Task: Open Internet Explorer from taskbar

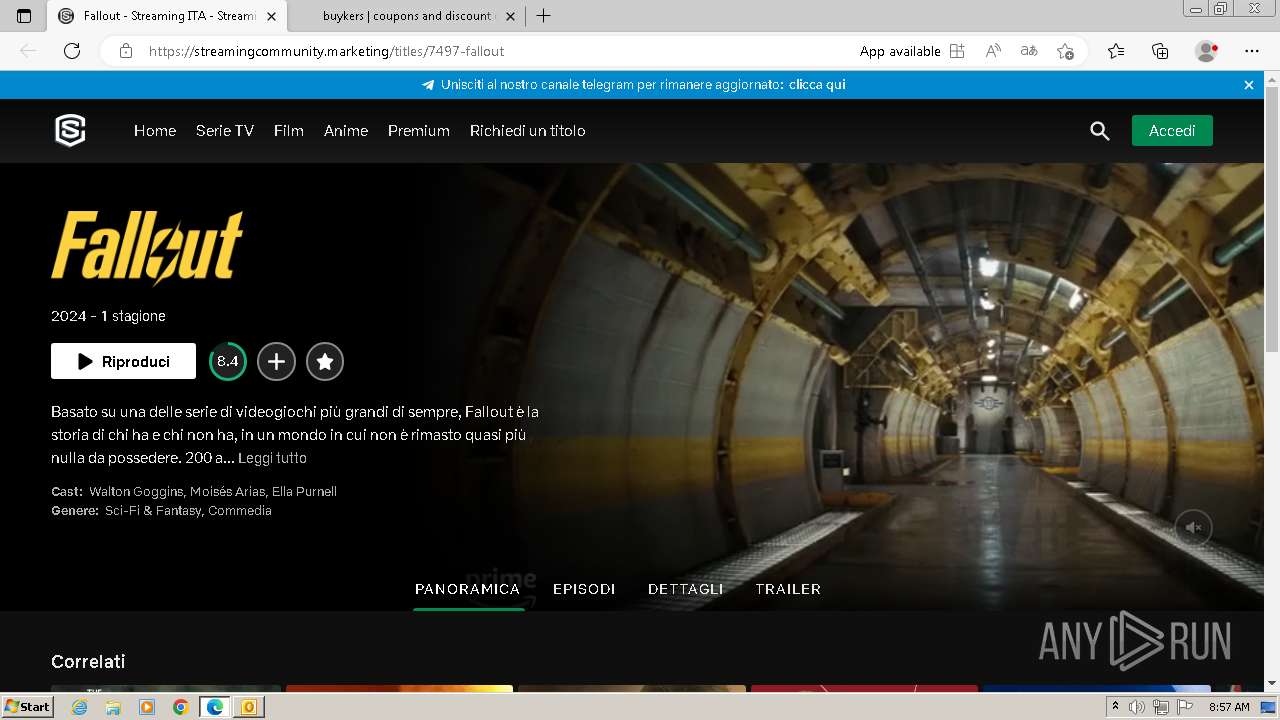Action: pyautogui.click(x=80, y=707)
